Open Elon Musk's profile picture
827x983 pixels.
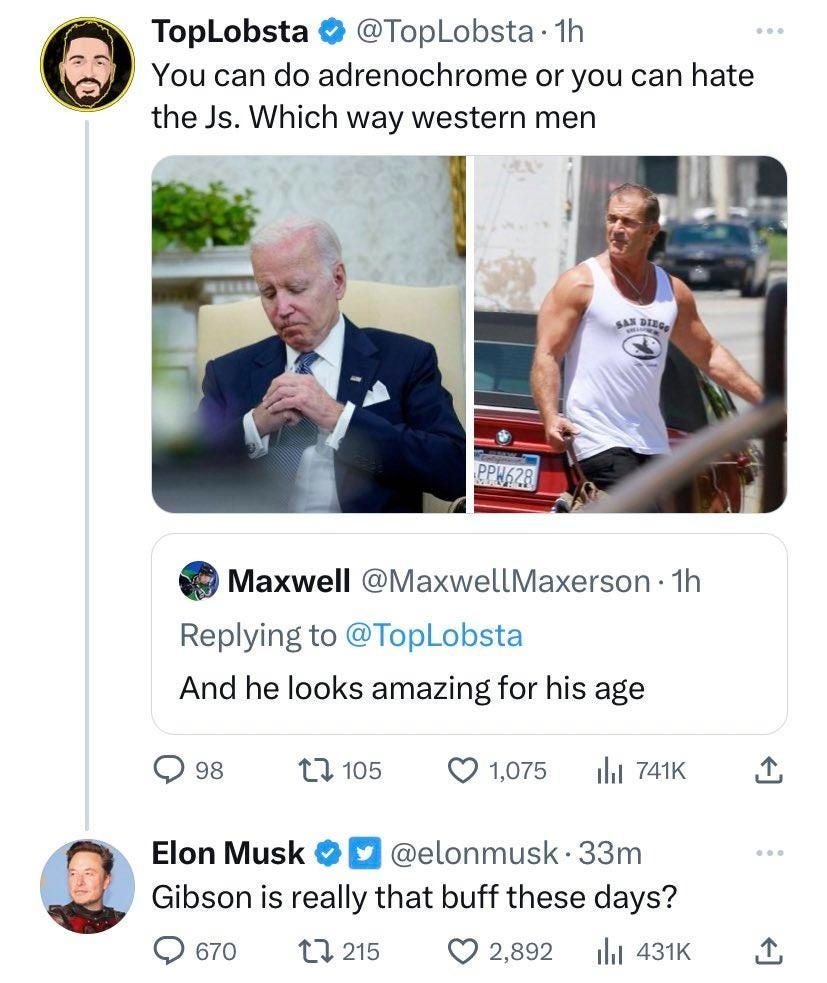pos(87,886)
